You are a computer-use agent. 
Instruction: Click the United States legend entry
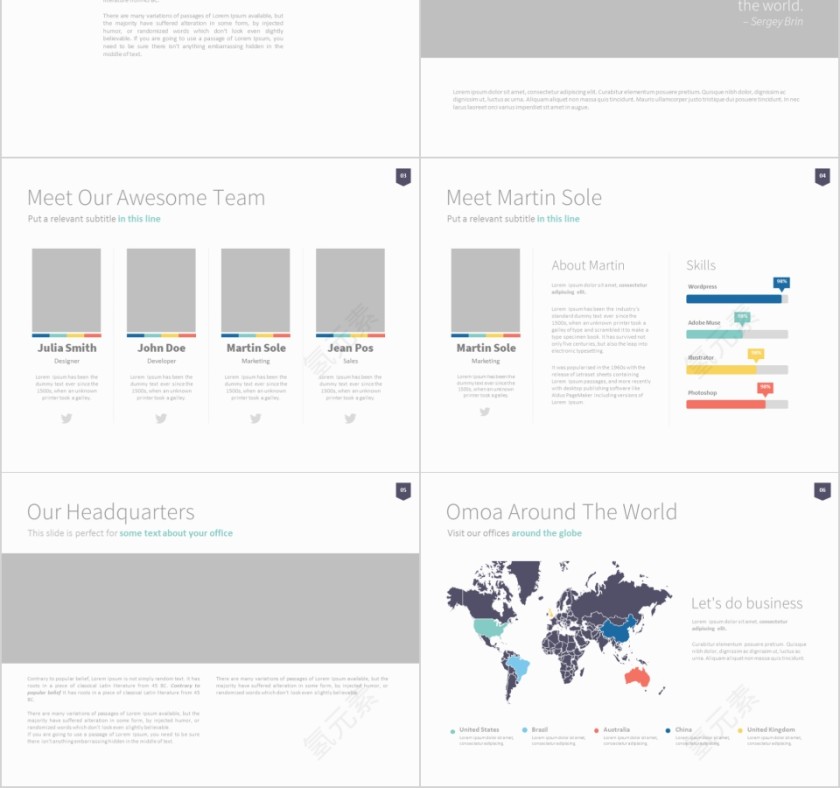tap(479, 730)
